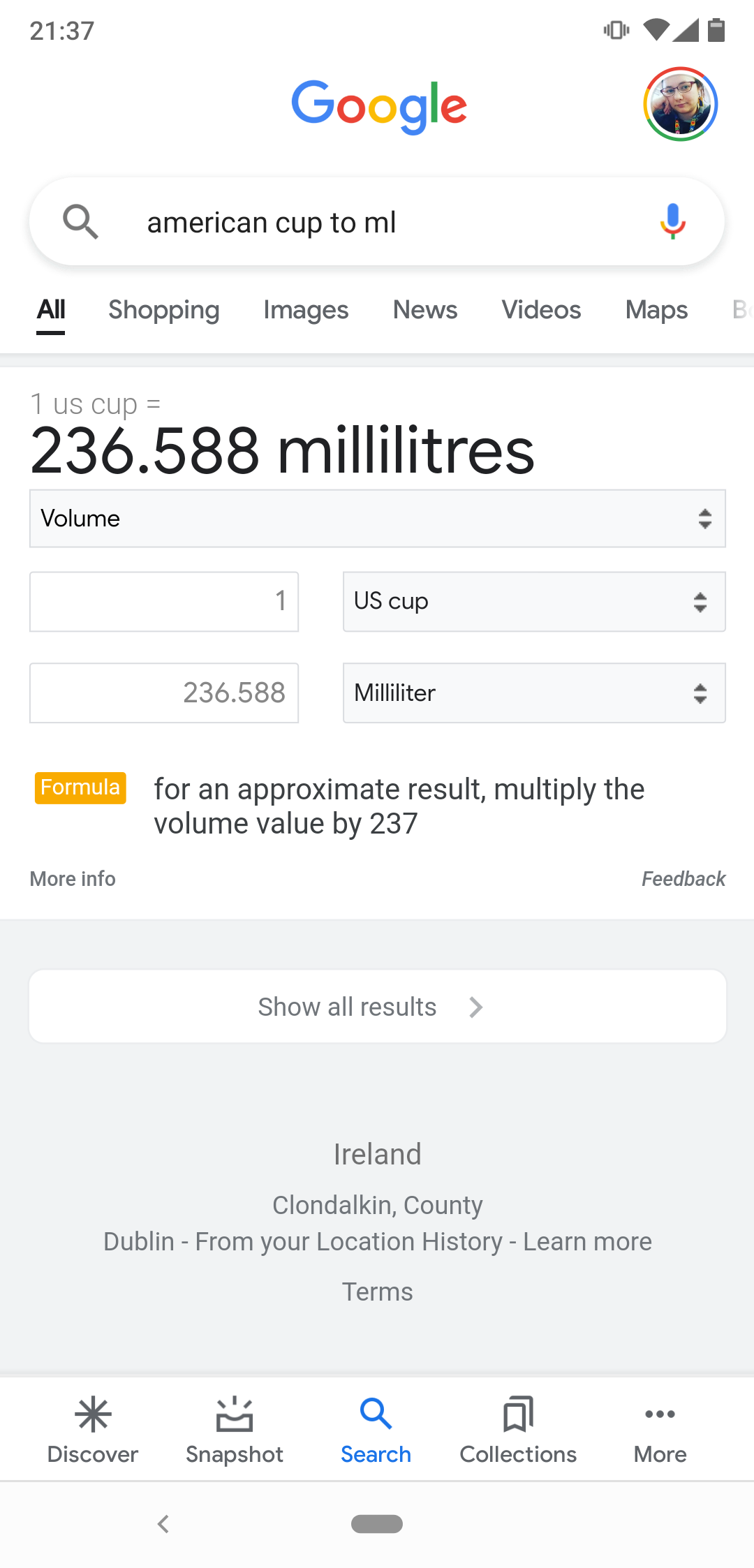The image size is (754, 1568).
Task: Open the Google account profile picture
Action: (680, 104)
